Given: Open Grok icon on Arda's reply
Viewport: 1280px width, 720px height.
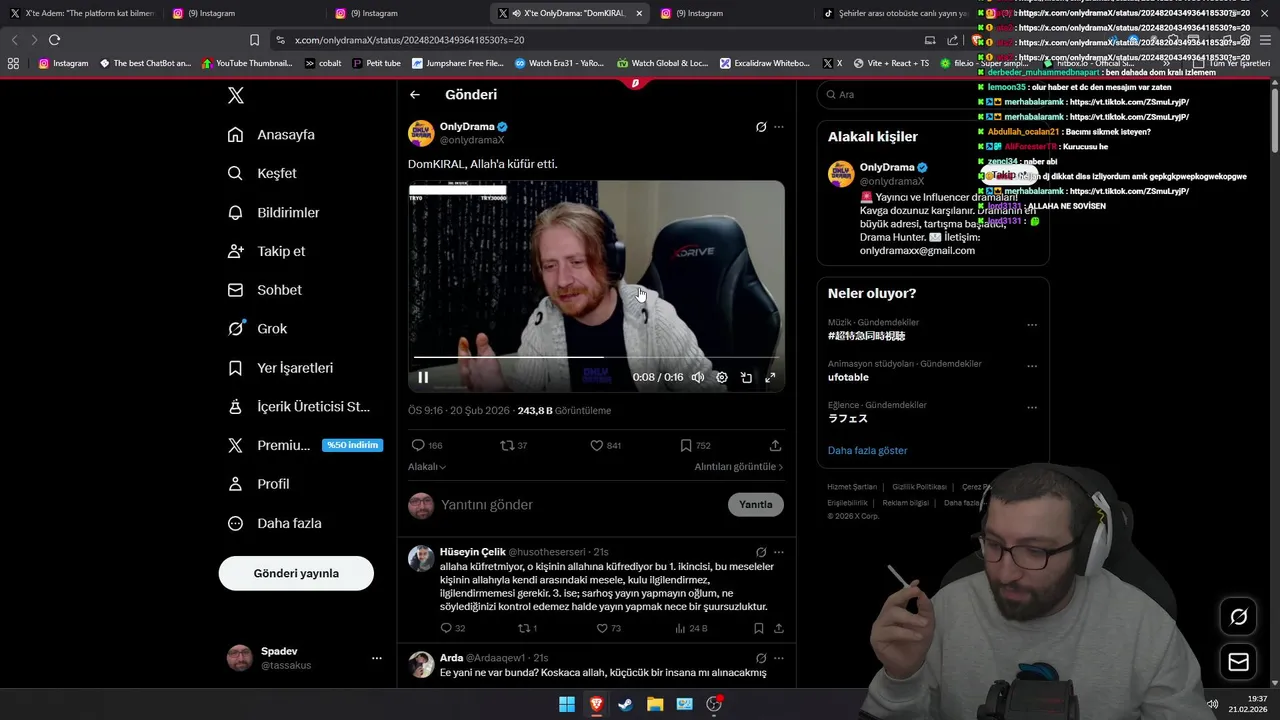Looking at the screenshot, I should pyautogui.click(x=761, y=658).
